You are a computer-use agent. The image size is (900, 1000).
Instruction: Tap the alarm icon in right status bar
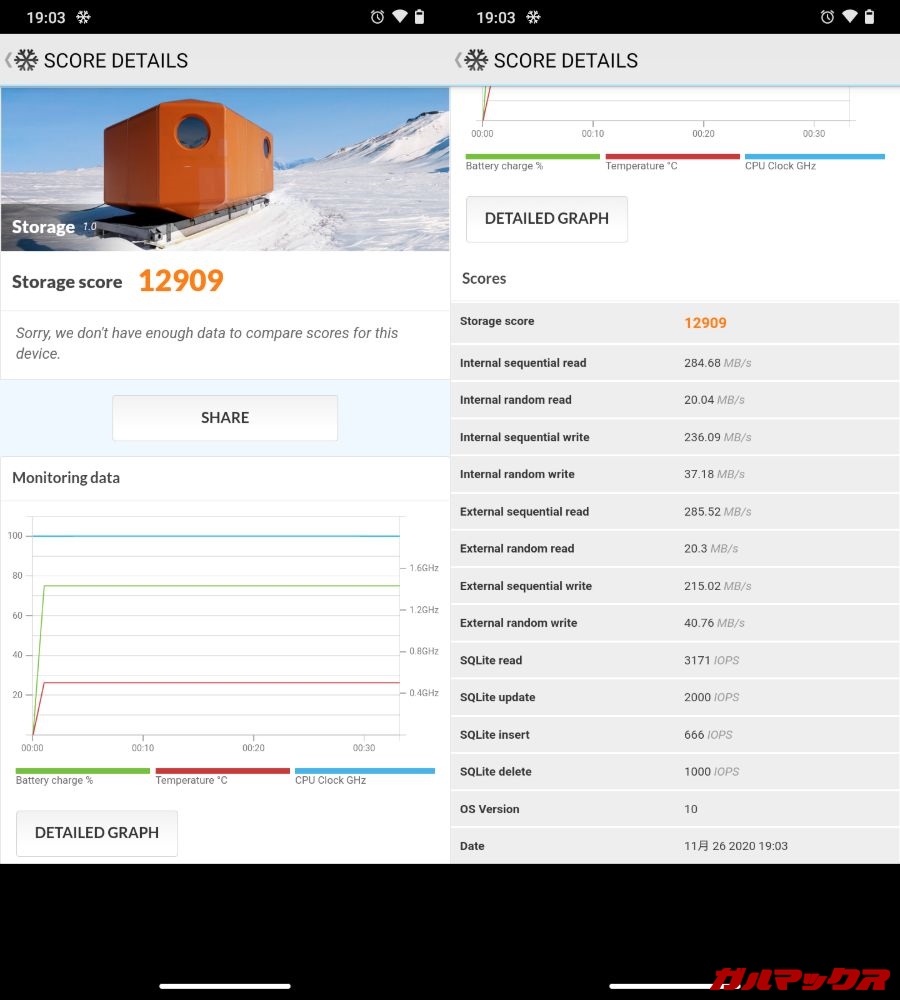coord(828,17)
